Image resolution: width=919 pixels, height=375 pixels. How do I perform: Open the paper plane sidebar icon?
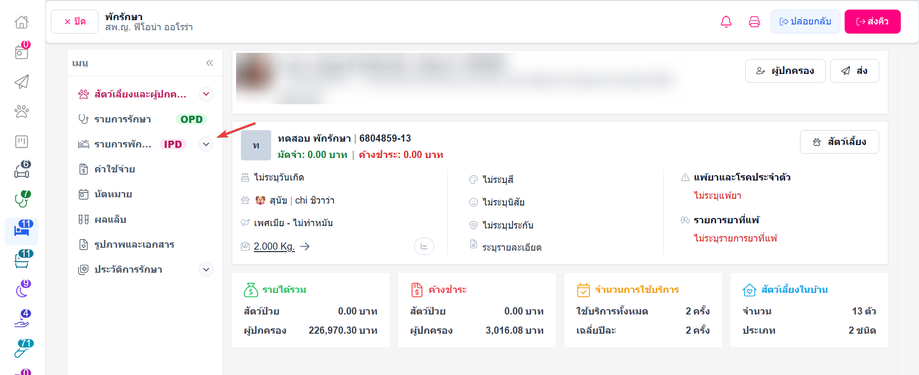pyautogui.click(x=21, y=81)
